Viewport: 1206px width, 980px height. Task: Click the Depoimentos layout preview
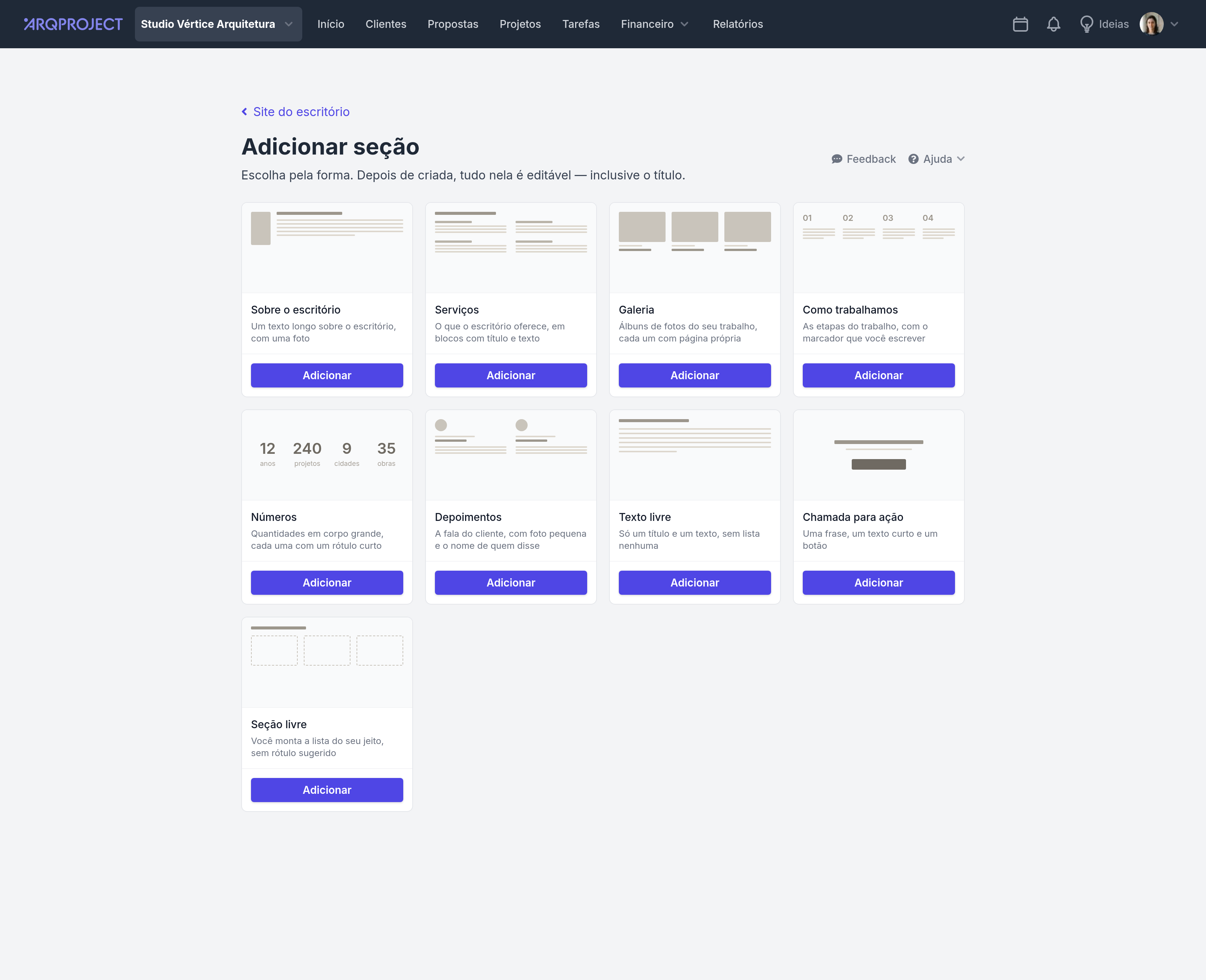click(x=511, y=455)
